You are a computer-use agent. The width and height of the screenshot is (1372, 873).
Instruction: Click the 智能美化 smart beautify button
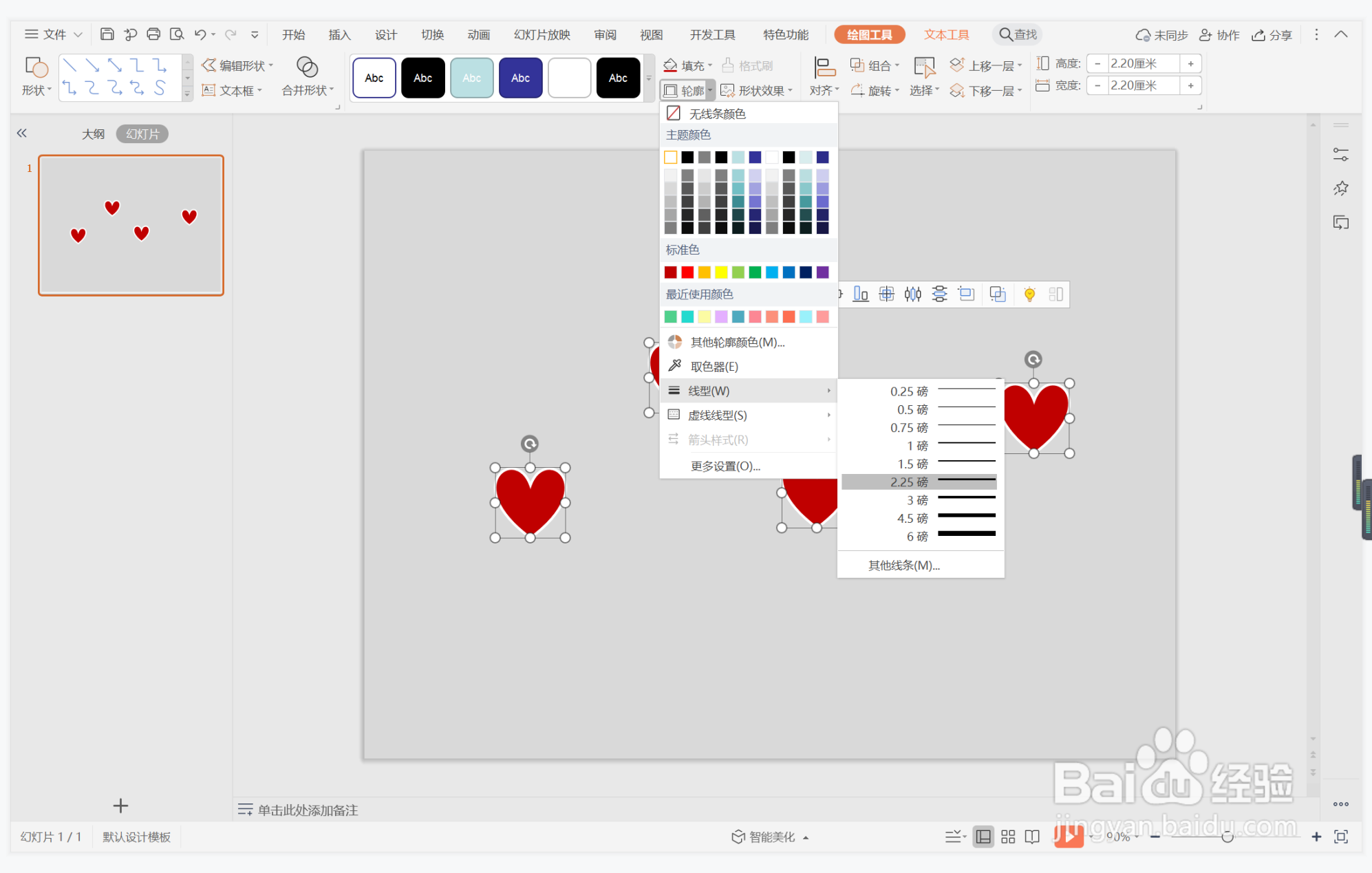tap(769, 837)
